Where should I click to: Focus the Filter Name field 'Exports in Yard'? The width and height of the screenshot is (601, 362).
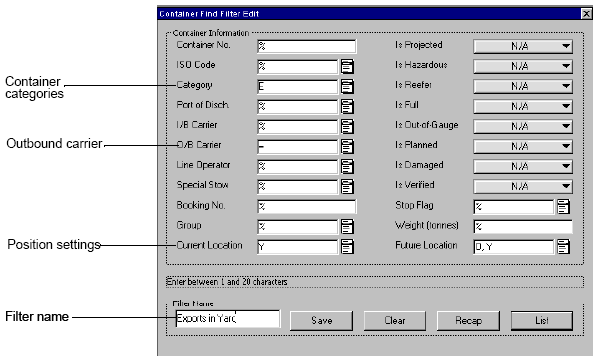pyautogui.click(x=228, y=319)
